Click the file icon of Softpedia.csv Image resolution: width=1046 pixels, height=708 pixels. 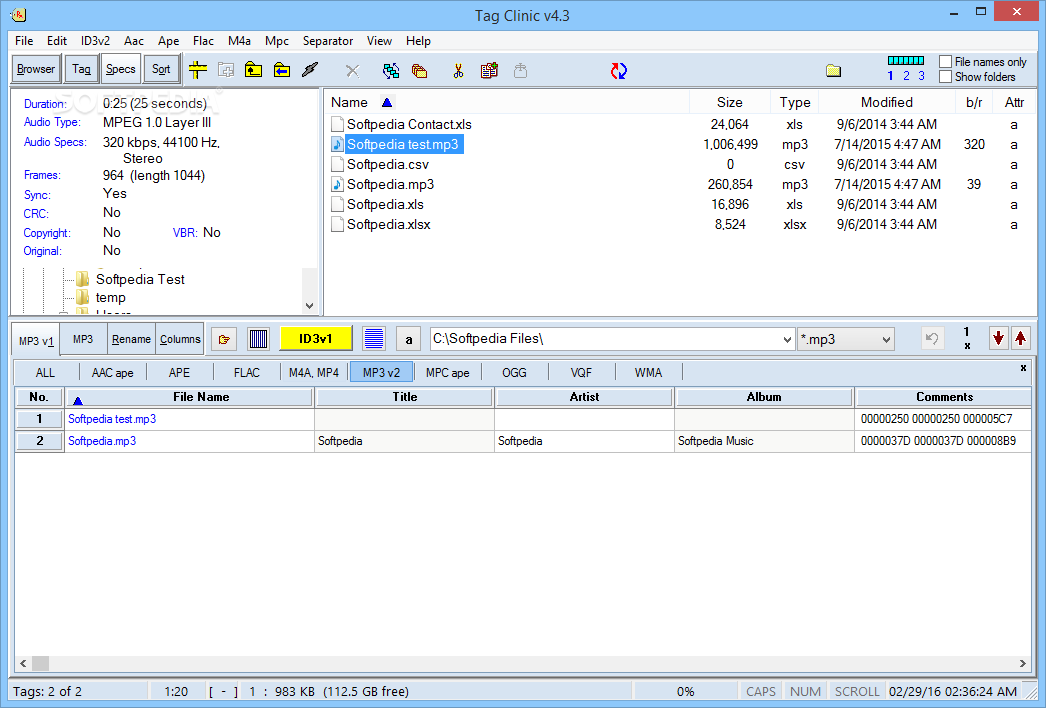pos(338,164)
